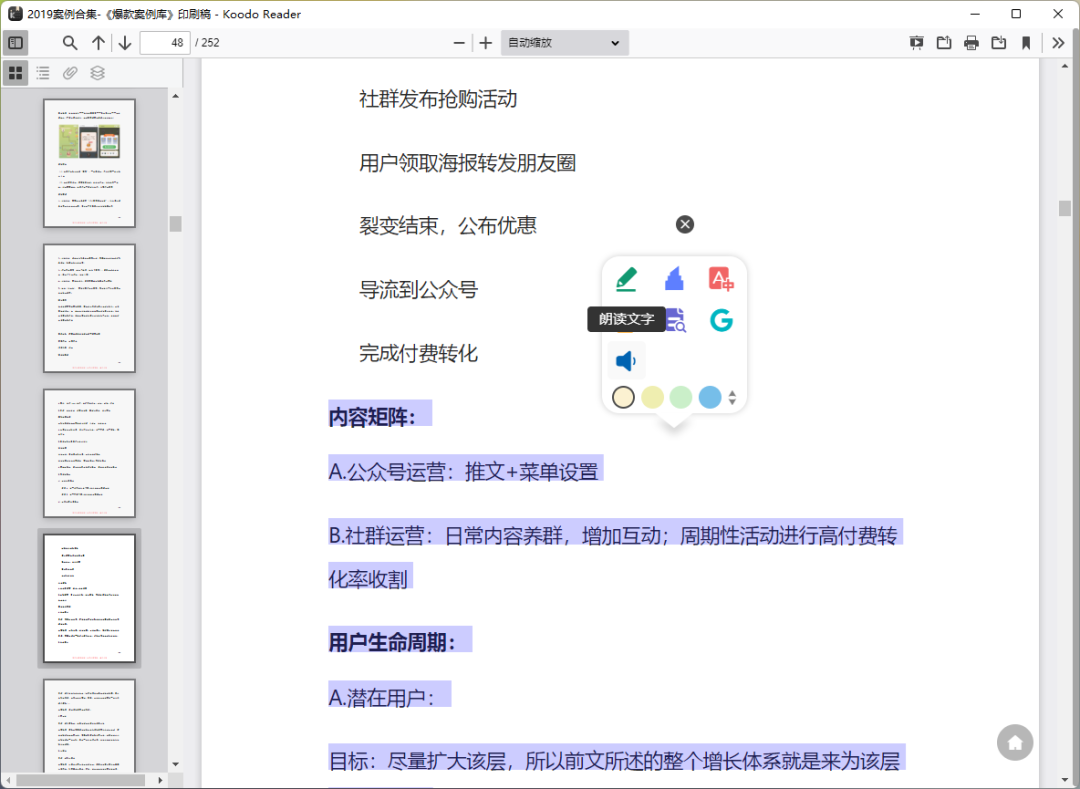
Task: Click the stepper arrows beside the color swatches
Action: click(731, 396)
